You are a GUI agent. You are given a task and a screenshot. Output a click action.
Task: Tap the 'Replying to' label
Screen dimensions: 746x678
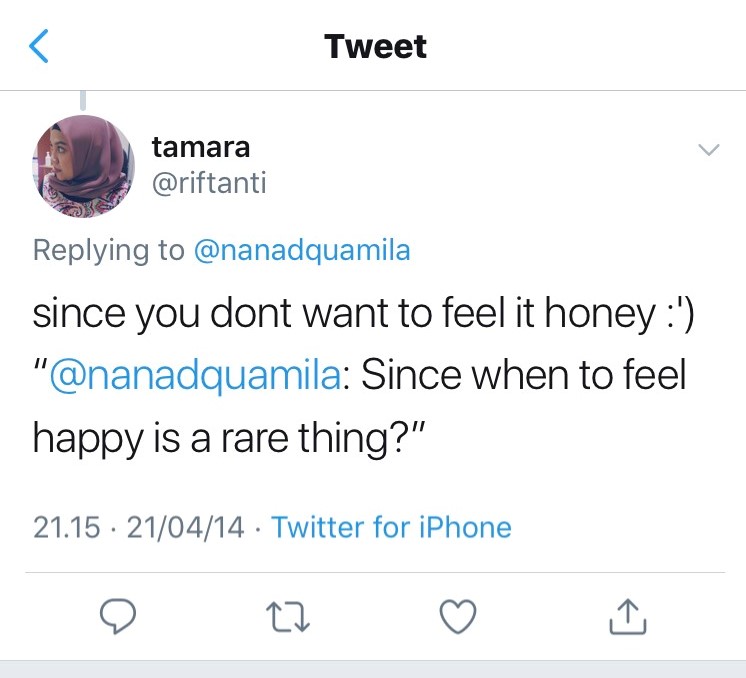108,250
